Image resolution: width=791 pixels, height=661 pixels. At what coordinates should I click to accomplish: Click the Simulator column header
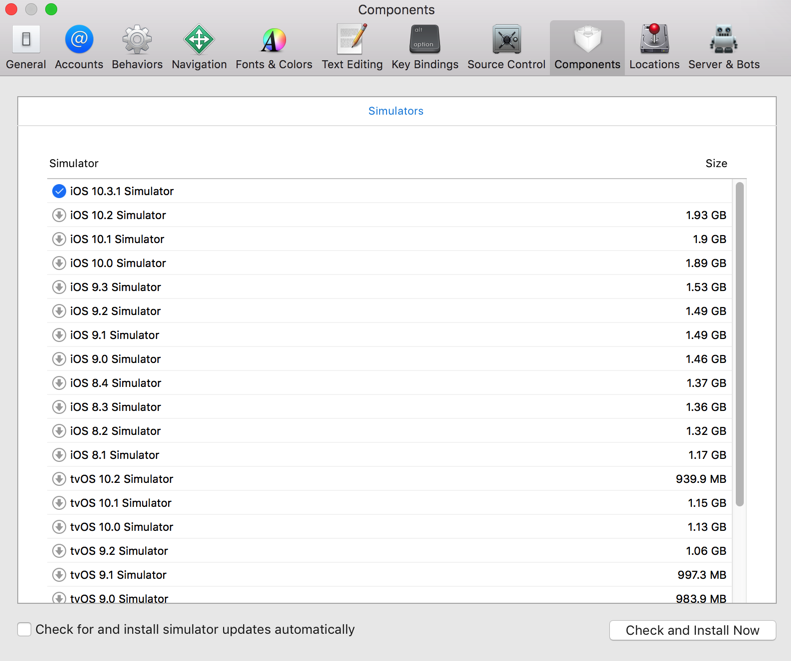click(x=74, y=163)
